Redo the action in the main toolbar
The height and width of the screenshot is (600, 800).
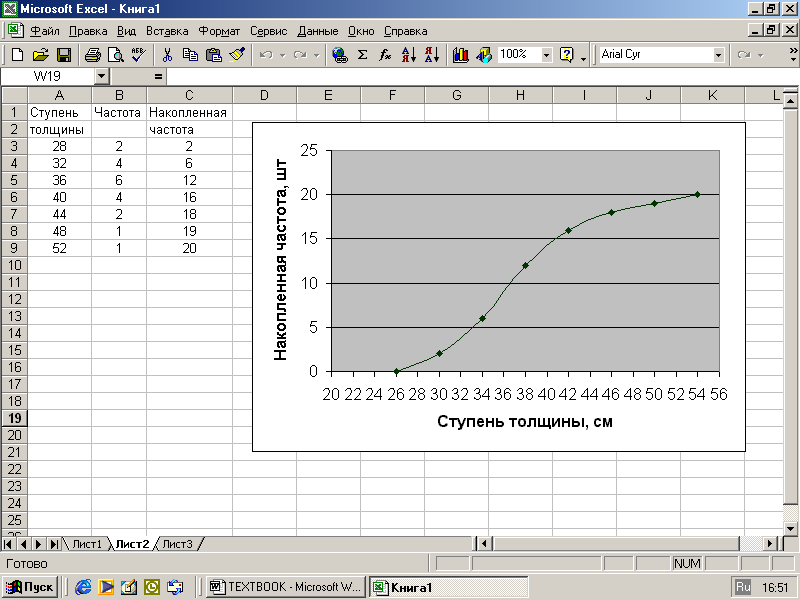click(x=300, y=55)
